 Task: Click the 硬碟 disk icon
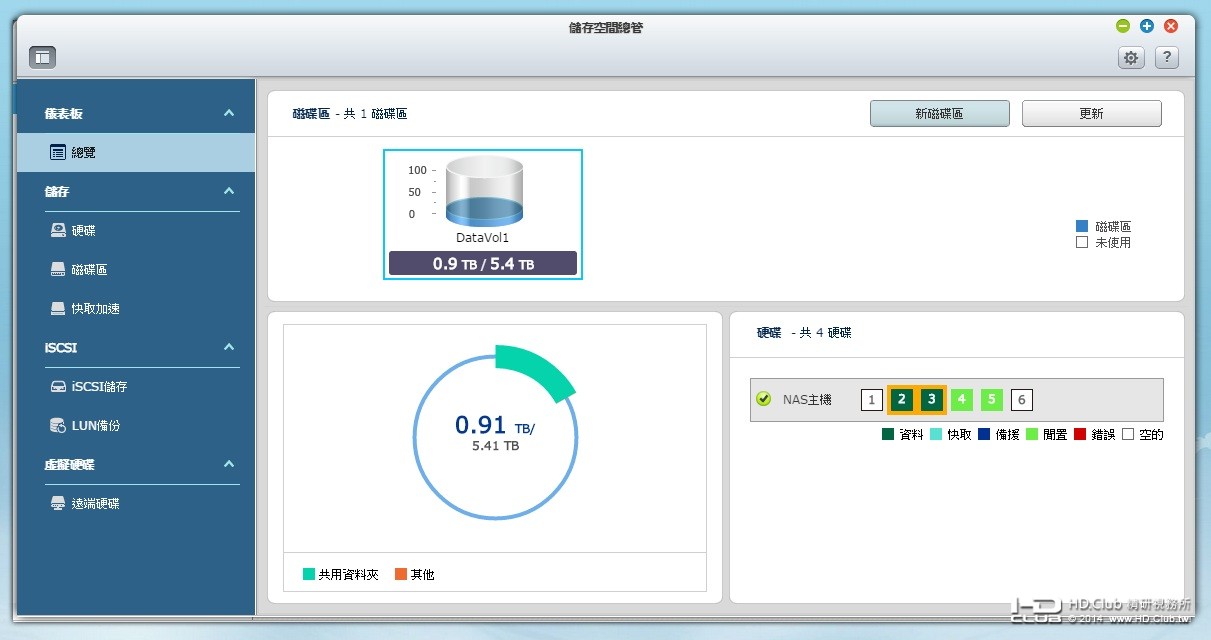[x=58, y=231]
